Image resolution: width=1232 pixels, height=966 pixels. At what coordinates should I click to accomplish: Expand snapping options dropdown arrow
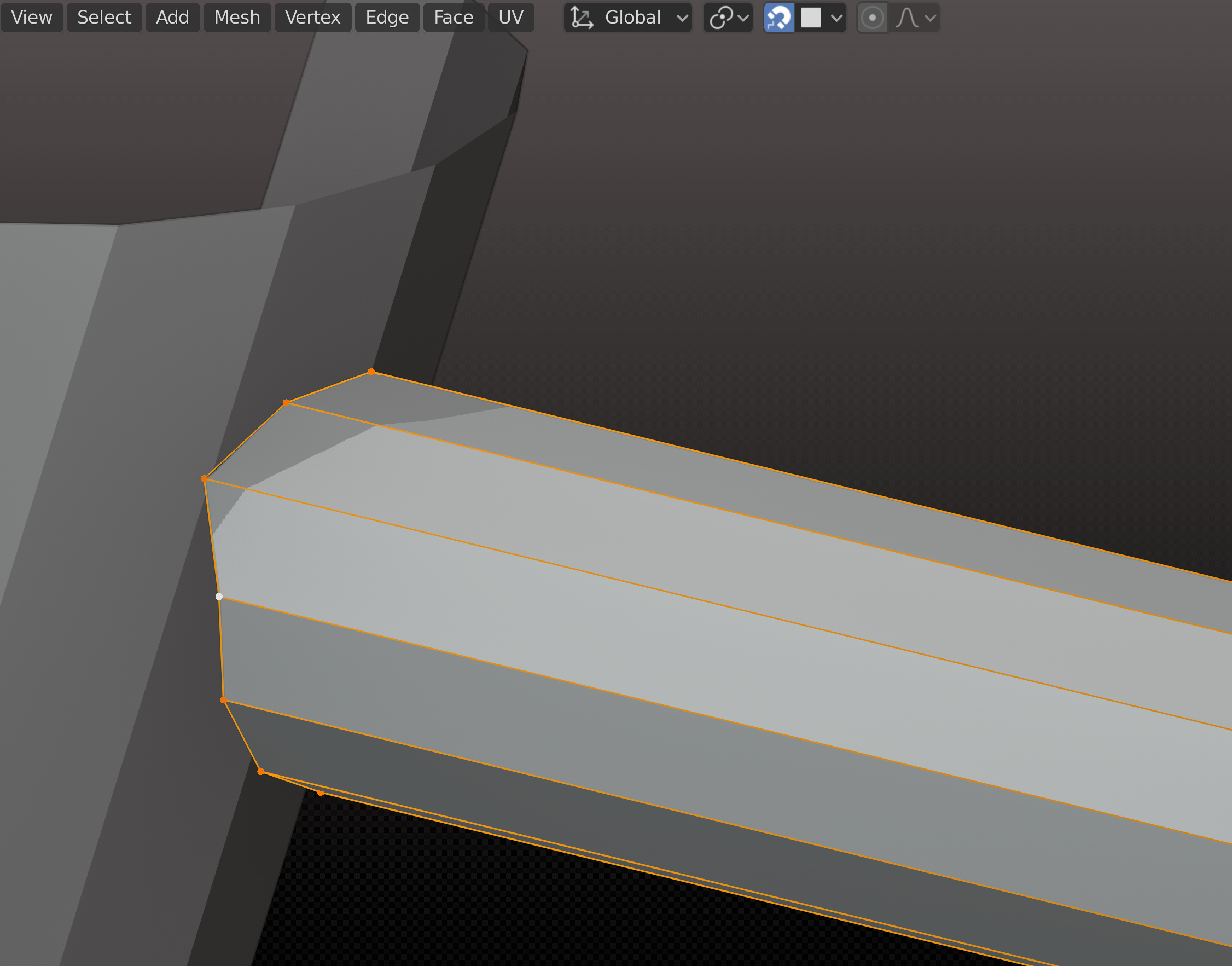click(x=837, y=18)
